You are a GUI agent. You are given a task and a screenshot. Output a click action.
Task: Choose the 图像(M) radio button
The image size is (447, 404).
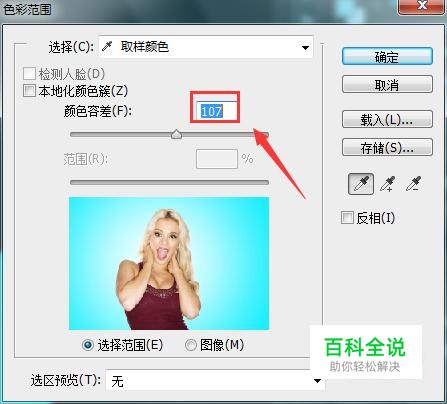coord(191,345)
